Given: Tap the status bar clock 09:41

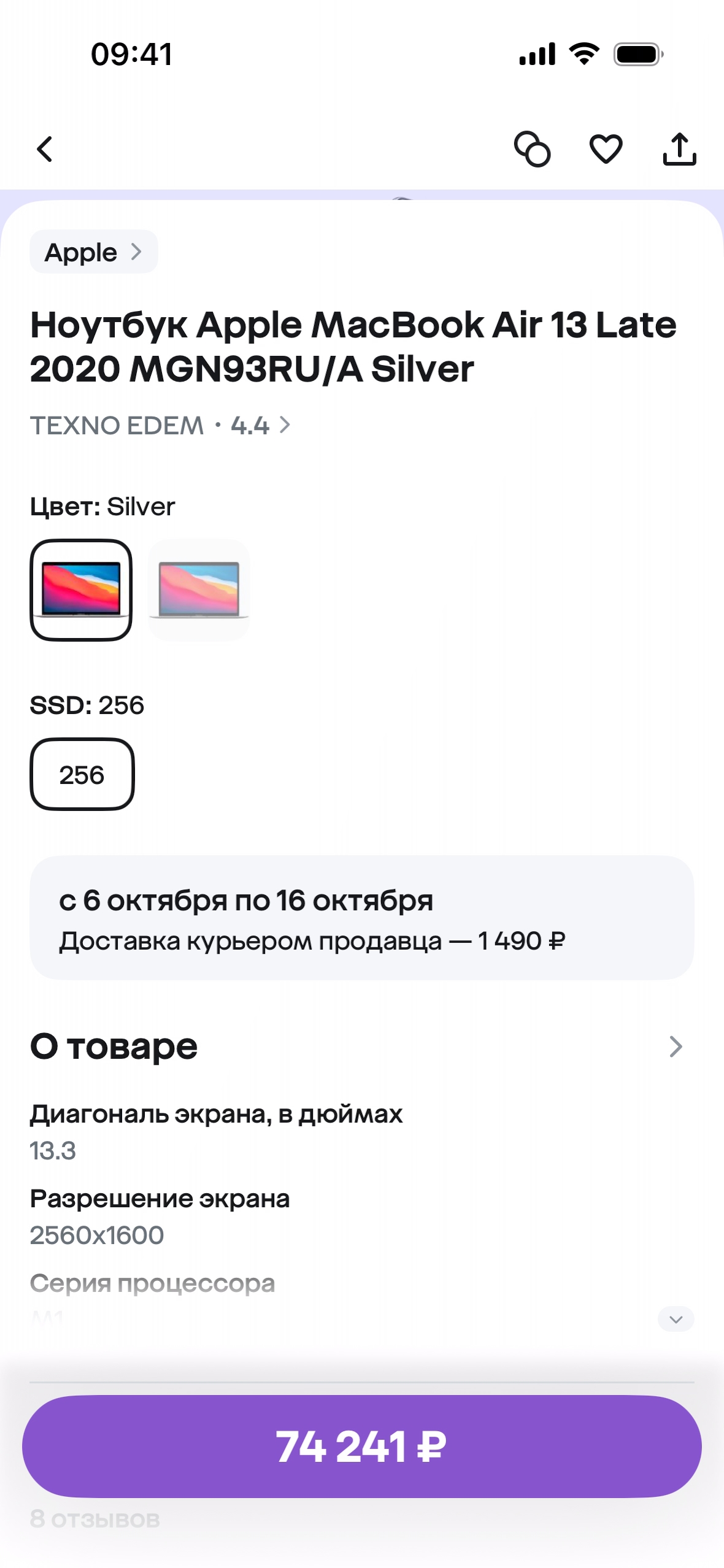Looking at the screenshot, I should coord(132,54).
